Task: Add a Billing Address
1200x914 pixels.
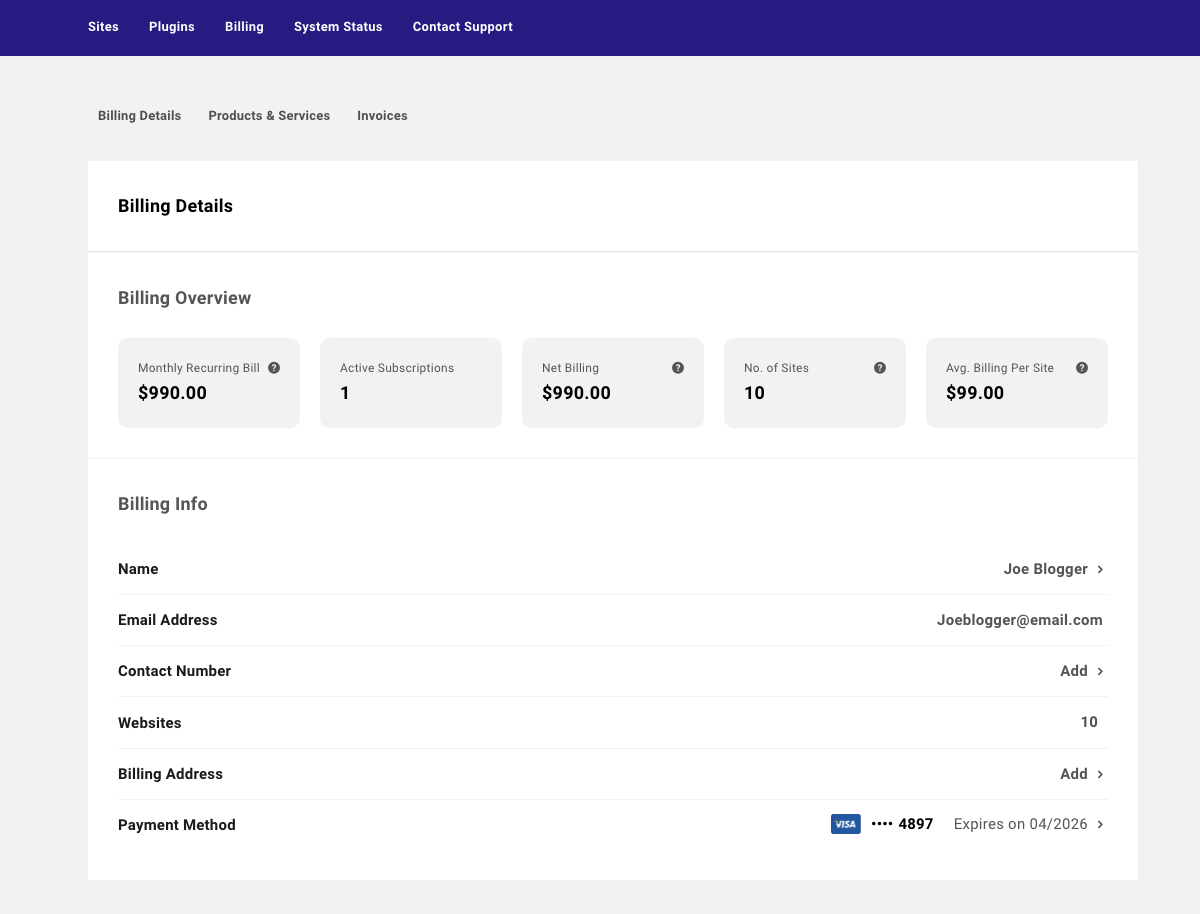Action: (1073, 773)
